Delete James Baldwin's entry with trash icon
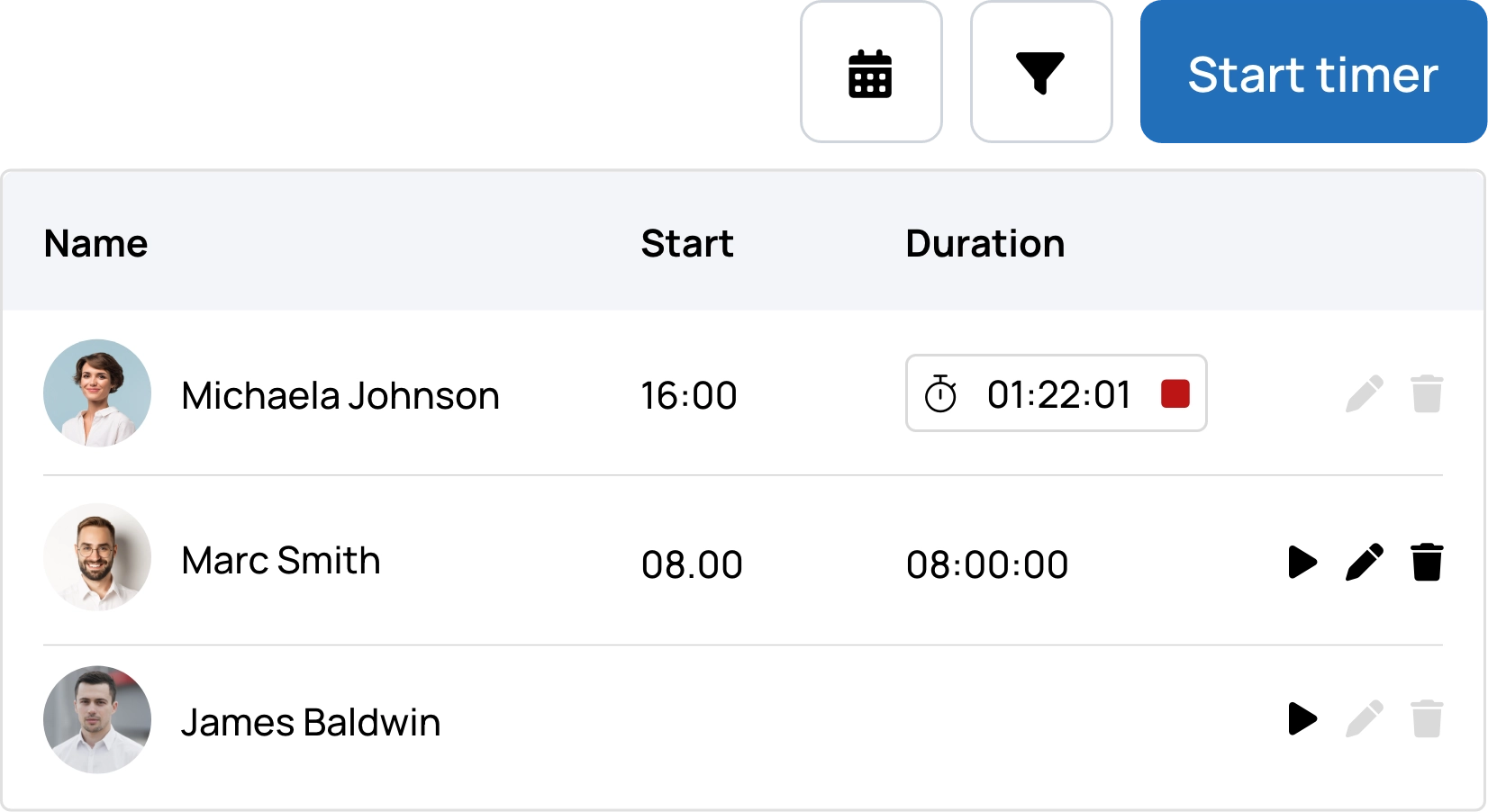 tap(1427, 718)
